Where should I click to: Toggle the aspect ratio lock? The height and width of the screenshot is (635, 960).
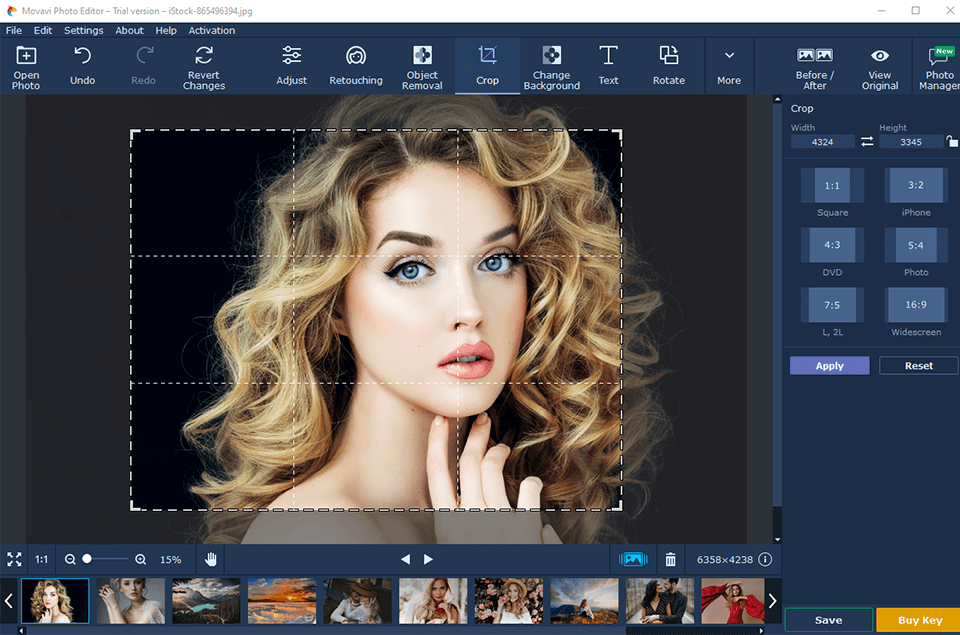pos(952,142)
